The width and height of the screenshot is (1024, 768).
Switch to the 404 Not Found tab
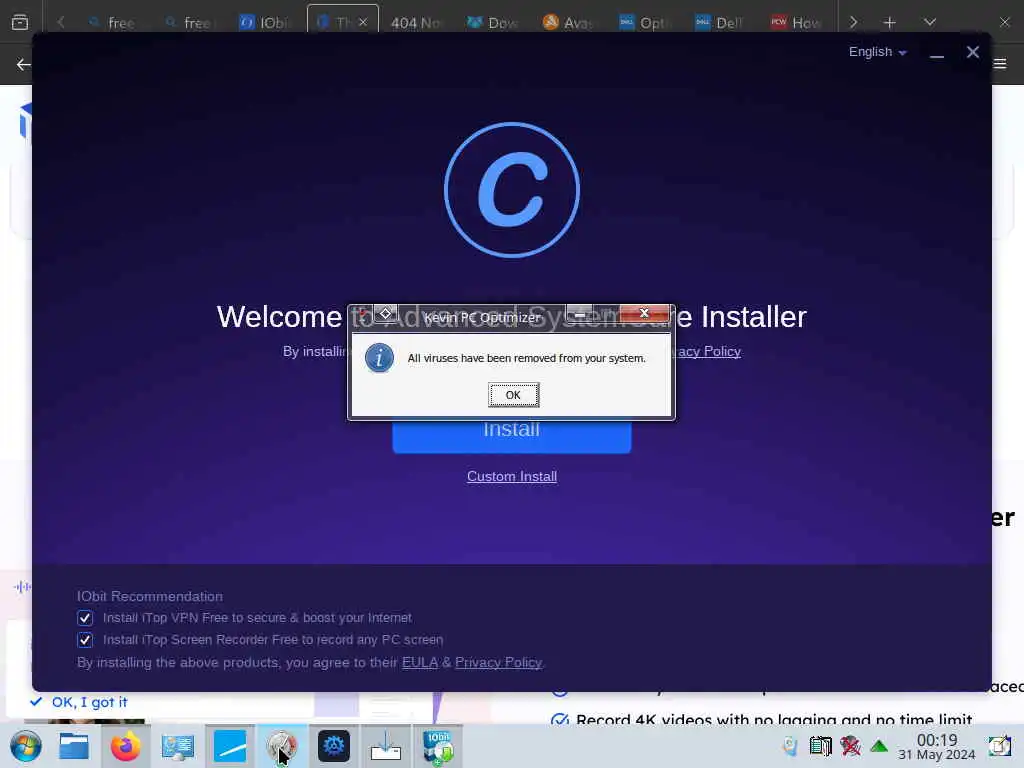coord(417,23)
